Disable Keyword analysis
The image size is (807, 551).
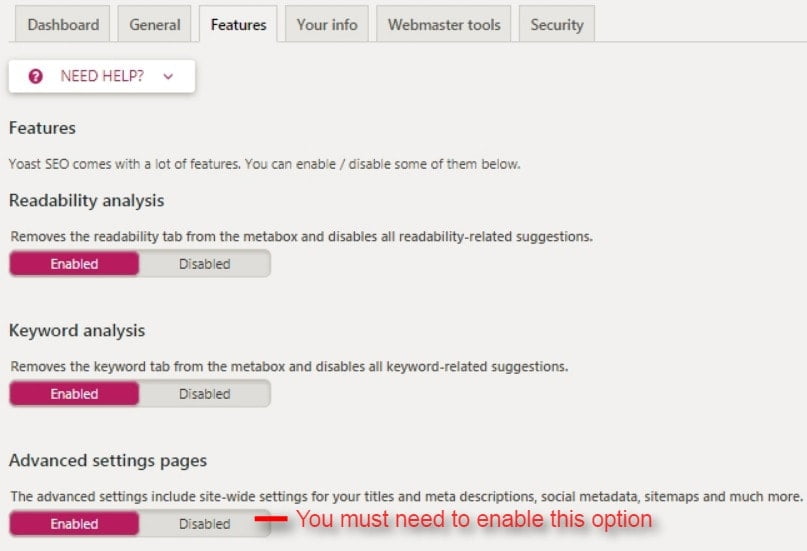pyautogui.click(x=204, y=394)
